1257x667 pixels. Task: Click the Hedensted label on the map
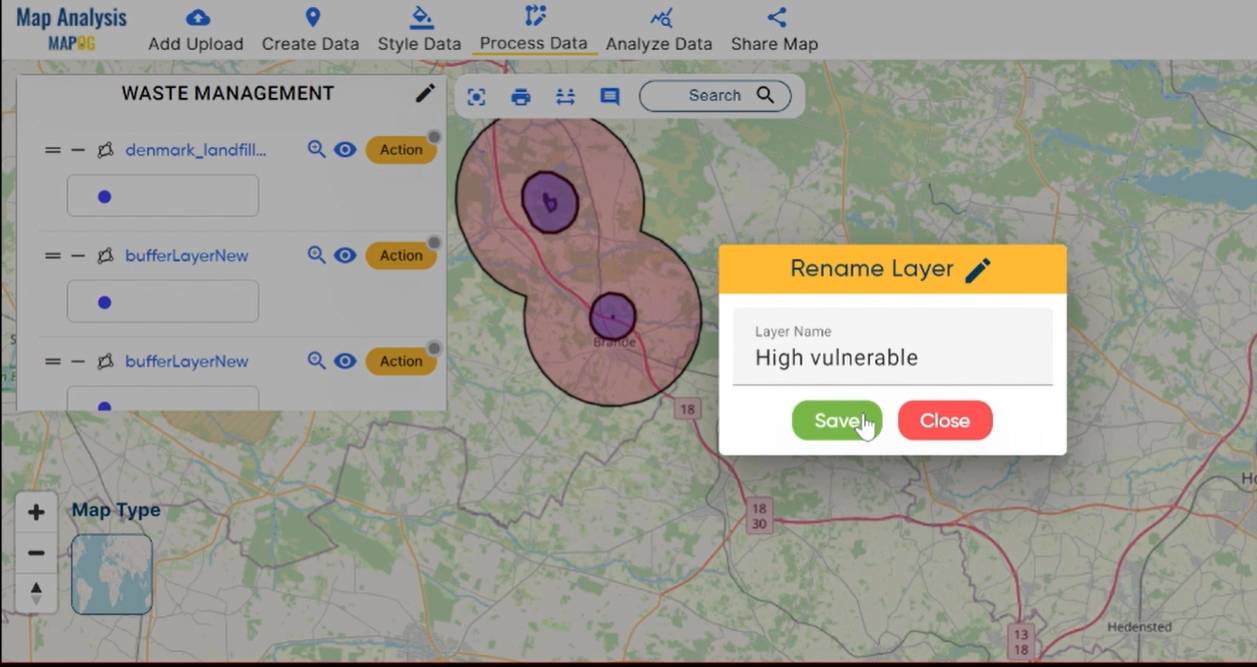[1139, 627]
